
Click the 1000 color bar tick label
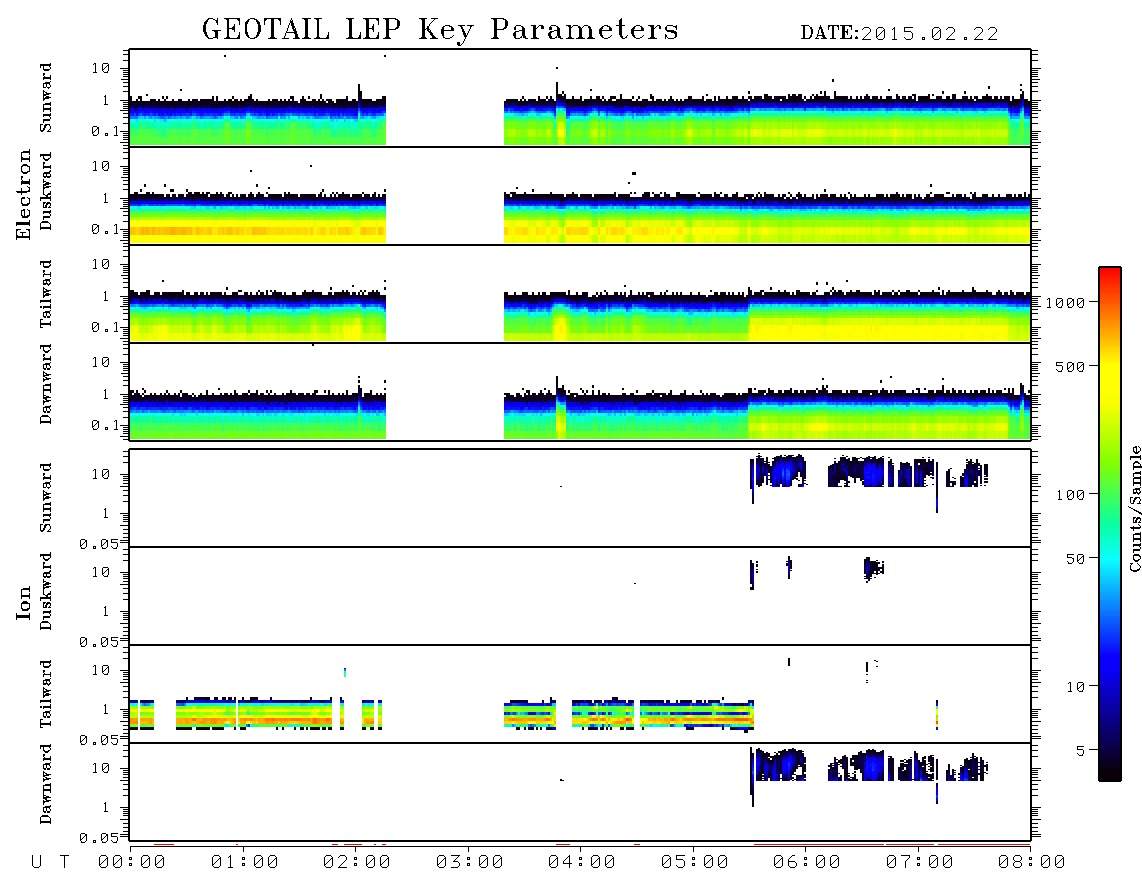1065,302
